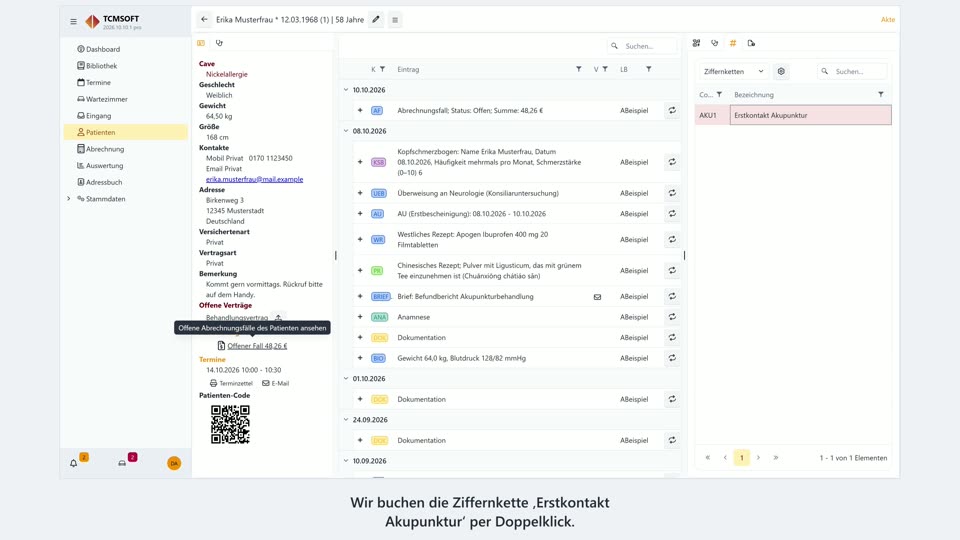The height and width of the screenshot is (540, 960).
Task: Toggle the hamburger sidebar menu
Action: [73, 21]
